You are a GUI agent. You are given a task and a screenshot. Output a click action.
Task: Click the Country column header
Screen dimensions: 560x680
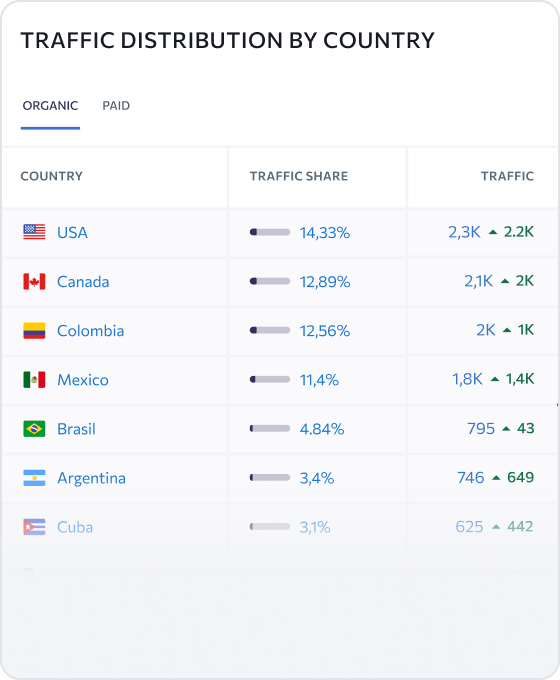pos(52,176)
